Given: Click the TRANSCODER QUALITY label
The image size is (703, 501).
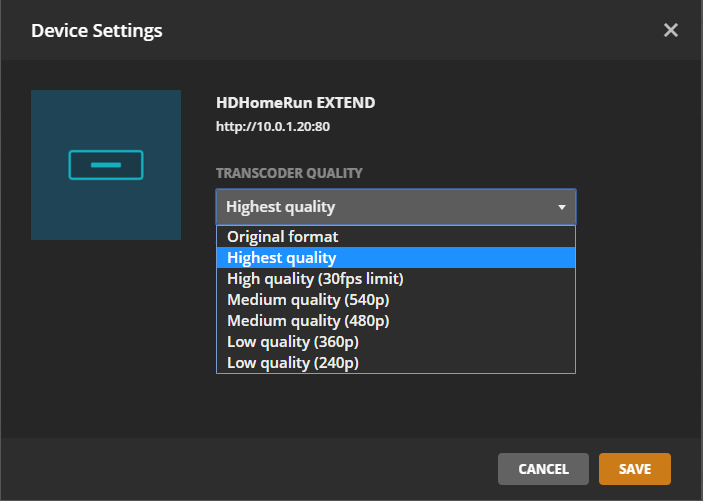Looking at the screenshot, I should (x=289, y=173).
